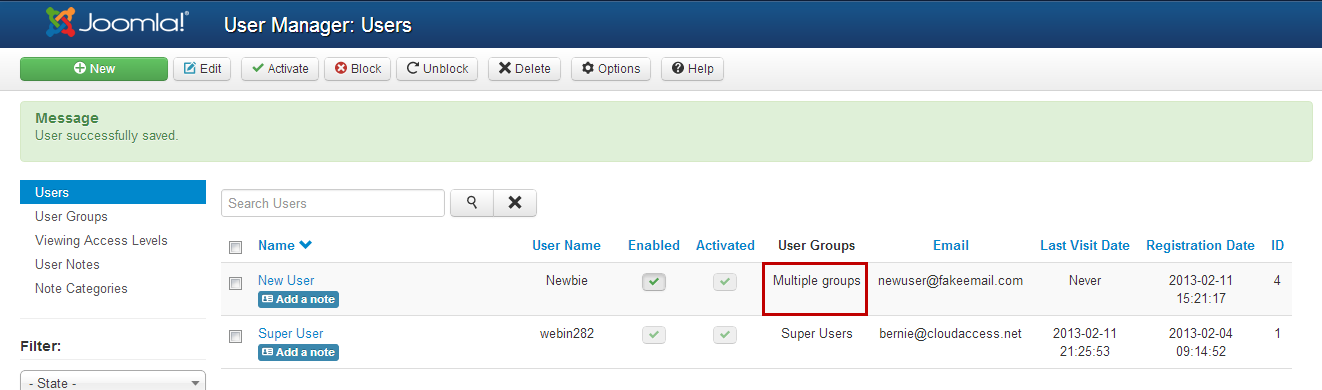Click the Activate toolbar button
This screenshot has height=390, width=1322.
click(x=280, y=69)
